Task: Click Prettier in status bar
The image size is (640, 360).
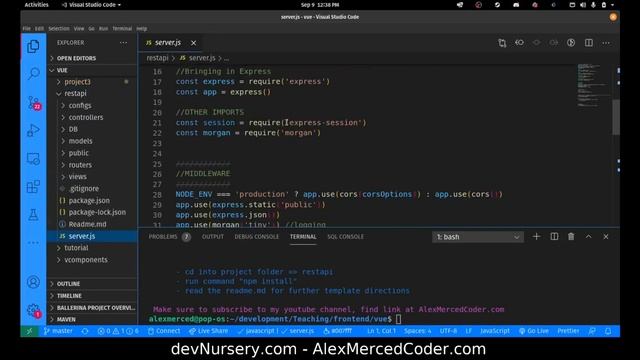Action: (568, 331)
